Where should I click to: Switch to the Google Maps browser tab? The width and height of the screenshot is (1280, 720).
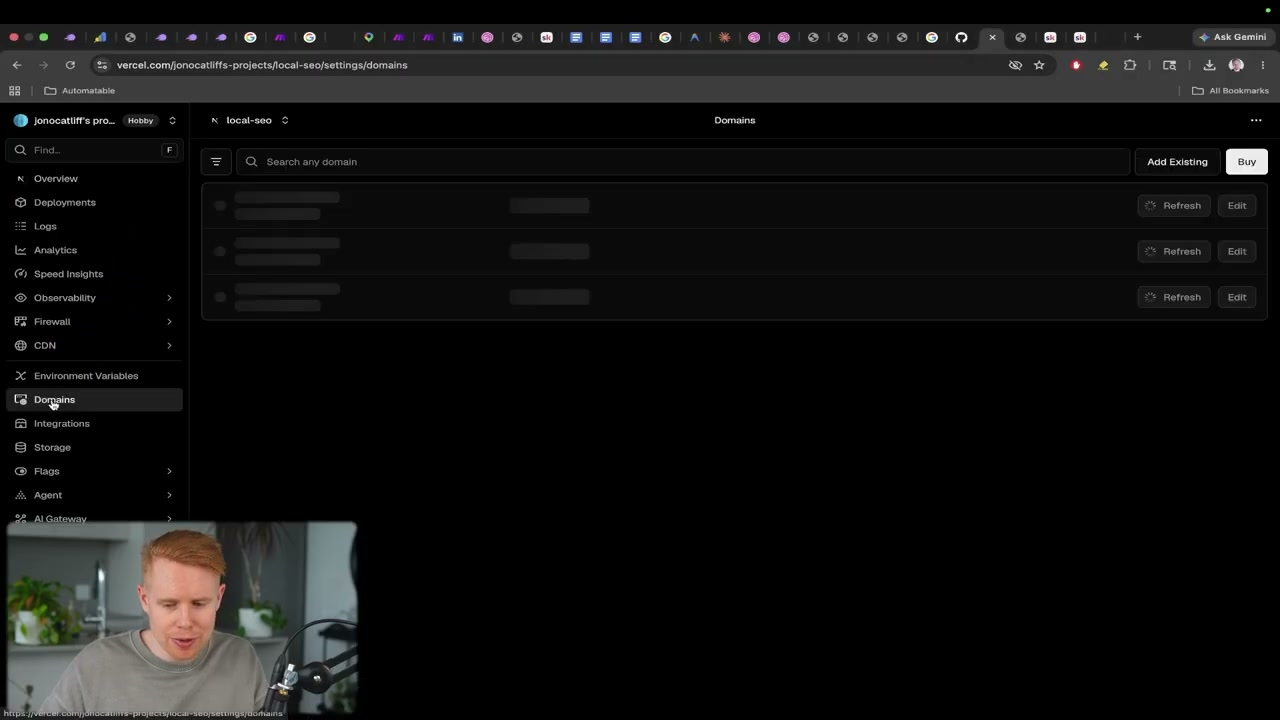pos(369,37)
